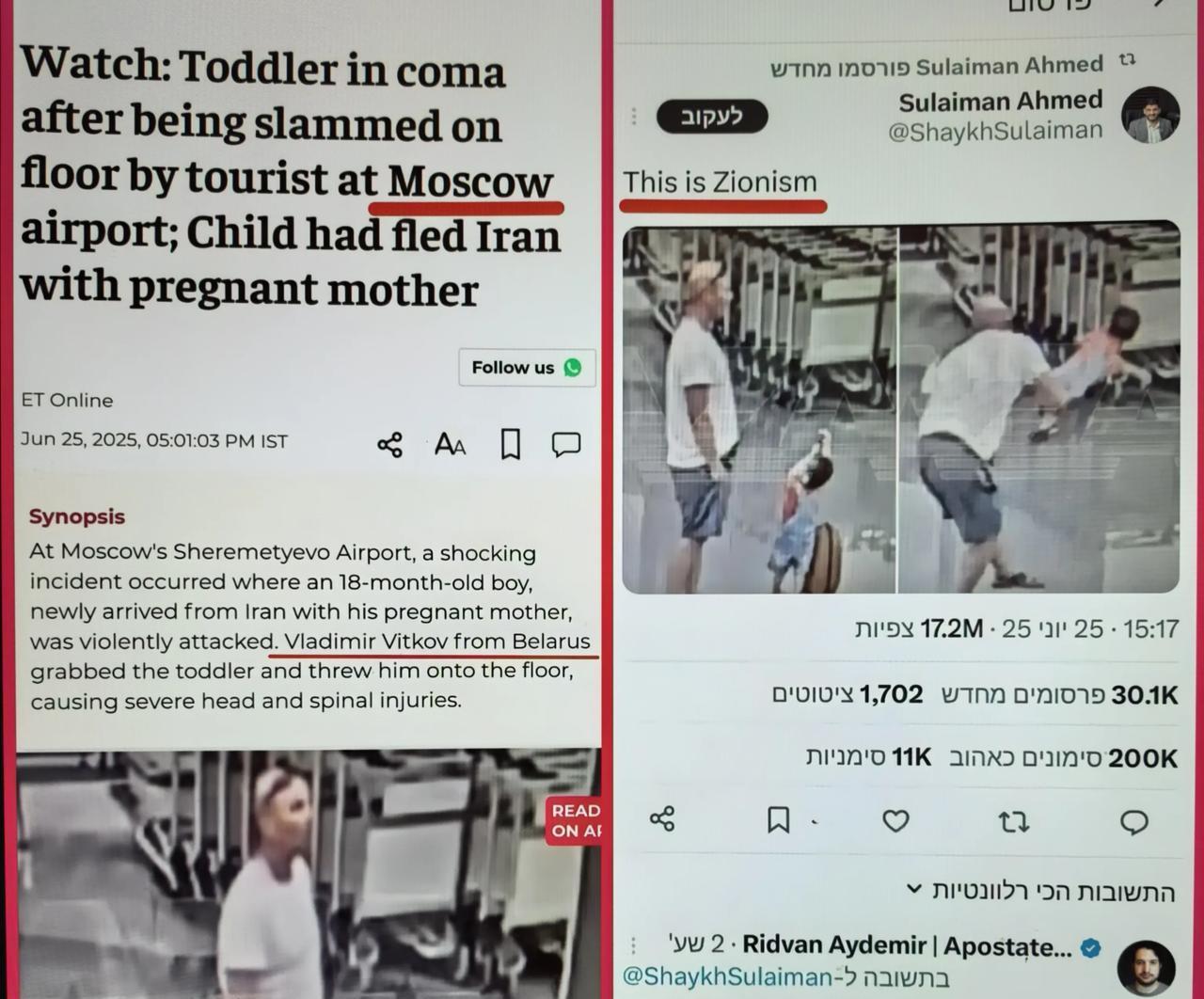1204x999 pixels.
Task: Open the @ShaykhSulaiman handle link in reply
Action: (726, 976)
